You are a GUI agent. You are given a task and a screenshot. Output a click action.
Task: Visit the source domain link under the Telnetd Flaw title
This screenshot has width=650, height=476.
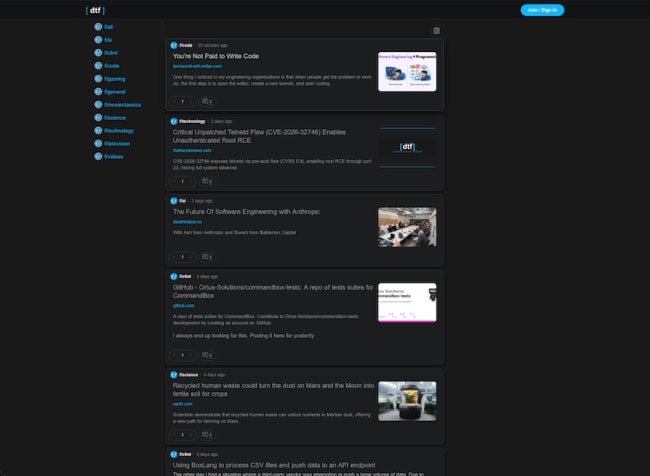192,151
